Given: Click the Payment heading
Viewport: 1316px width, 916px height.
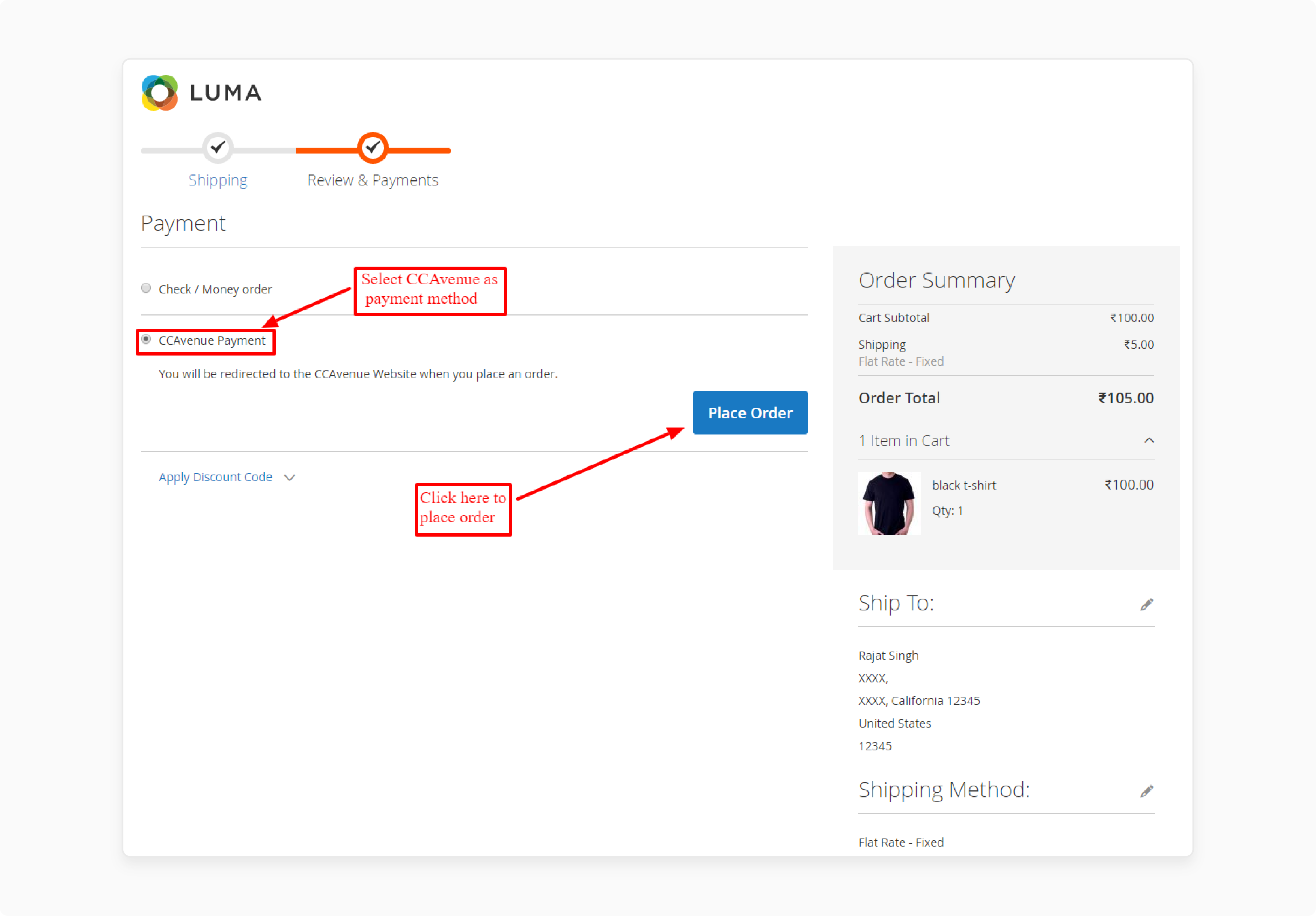Looking at the screenshot, I should (184, 224).
